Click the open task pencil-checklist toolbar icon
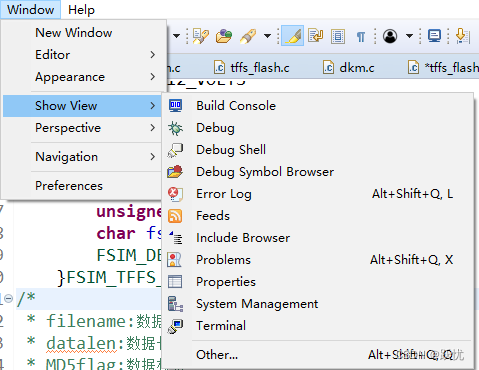This screenshot has width=479, height=370. click(201, 36)
